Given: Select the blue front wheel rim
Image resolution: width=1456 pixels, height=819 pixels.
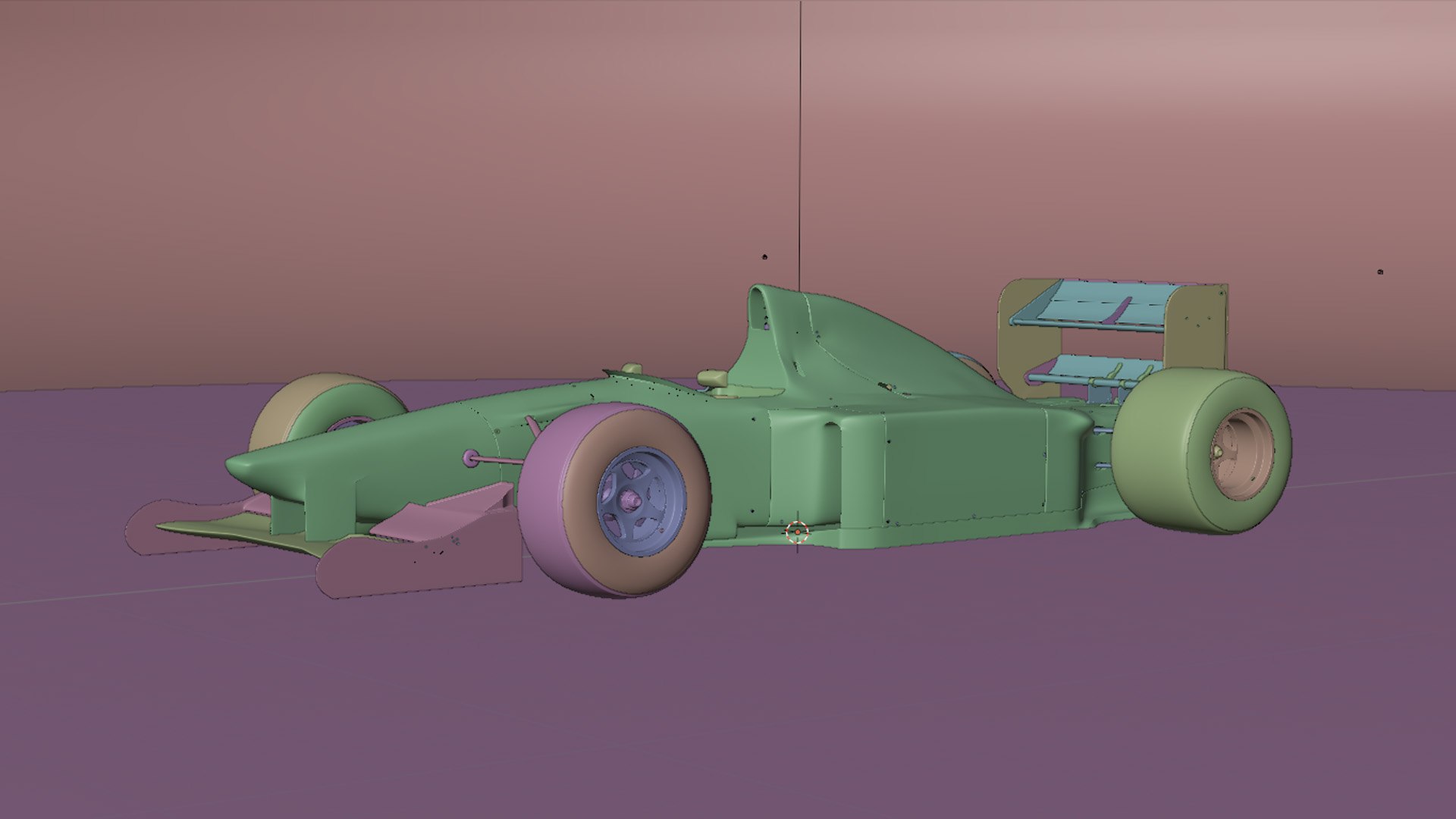Looking at the screenshot, I should 642,501.
